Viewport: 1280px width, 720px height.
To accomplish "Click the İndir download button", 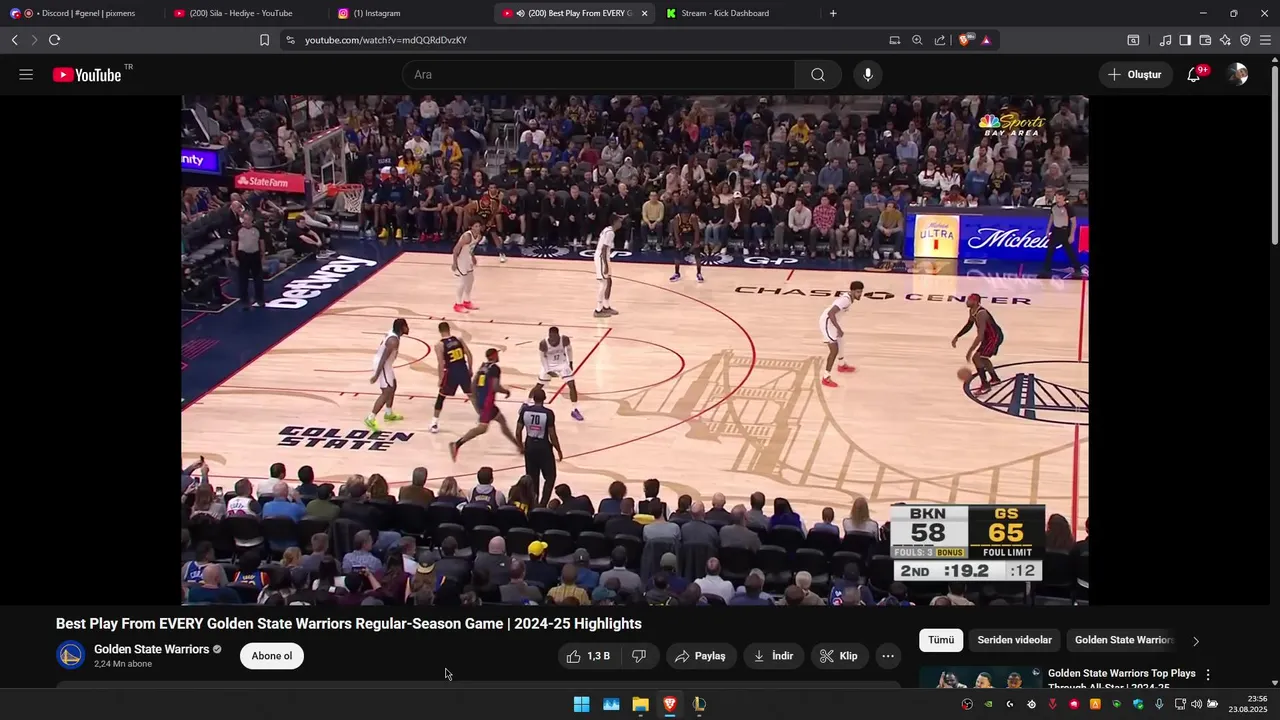I will pyautogui.click(x=773, y=656).
